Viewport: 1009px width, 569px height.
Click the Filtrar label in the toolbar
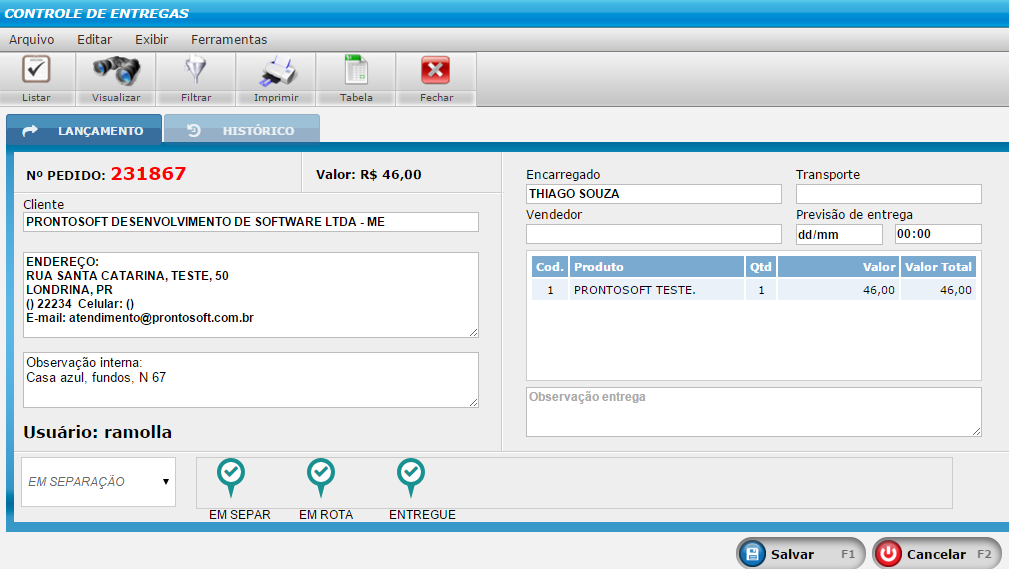(196, 97)
